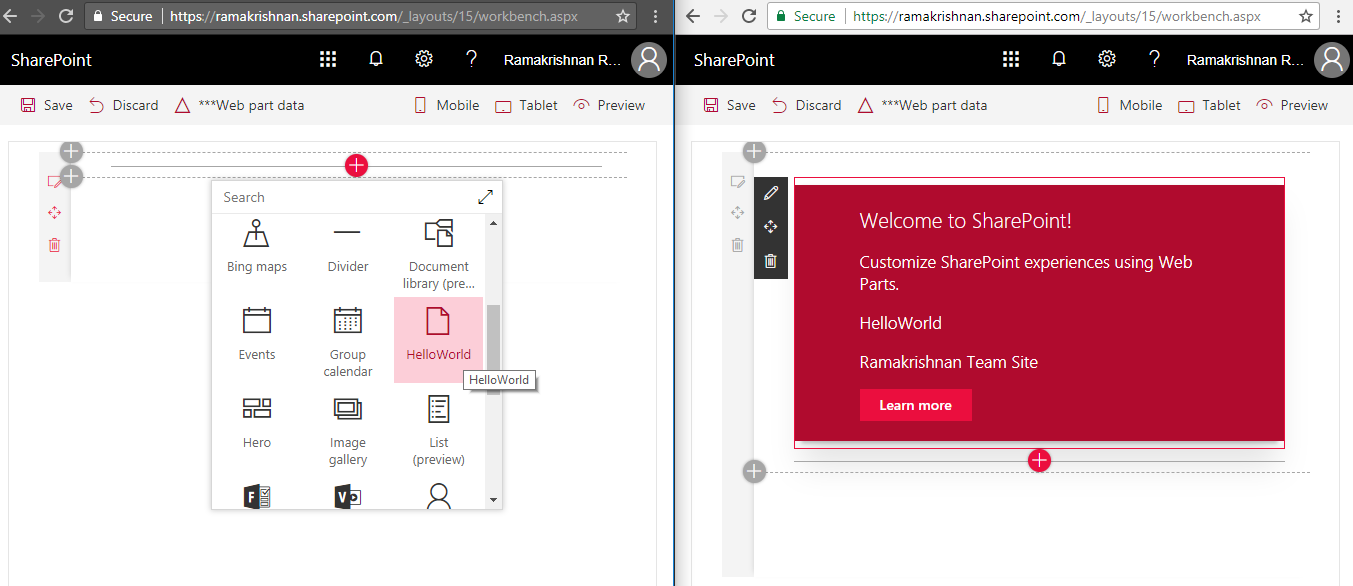
Task: Open Chrome menu in right browser
Action: pos(1338,16)
